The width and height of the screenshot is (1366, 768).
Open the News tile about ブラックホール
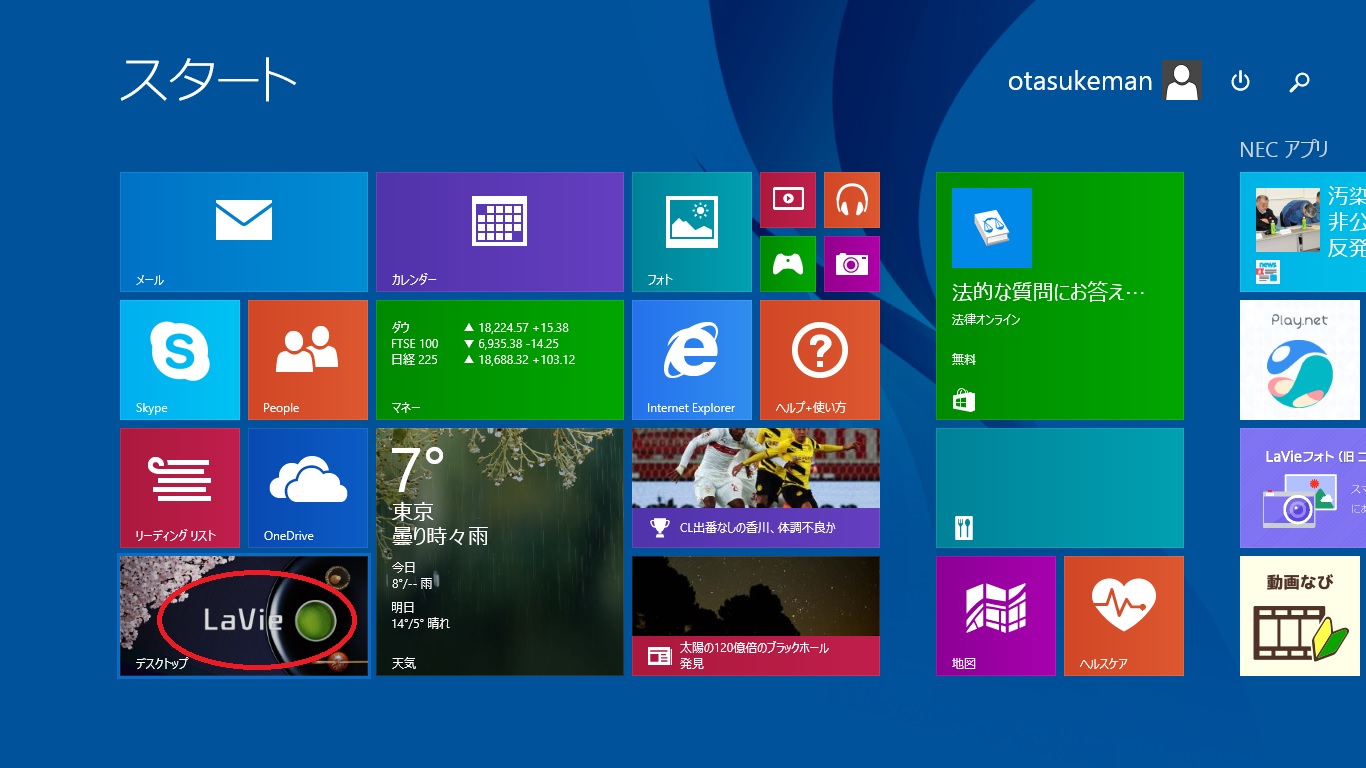[756, 616]
